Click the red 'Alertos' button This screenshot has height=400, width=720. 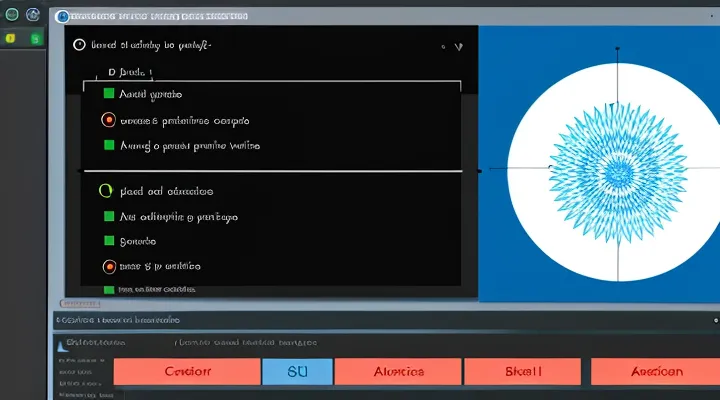point(399,371)
